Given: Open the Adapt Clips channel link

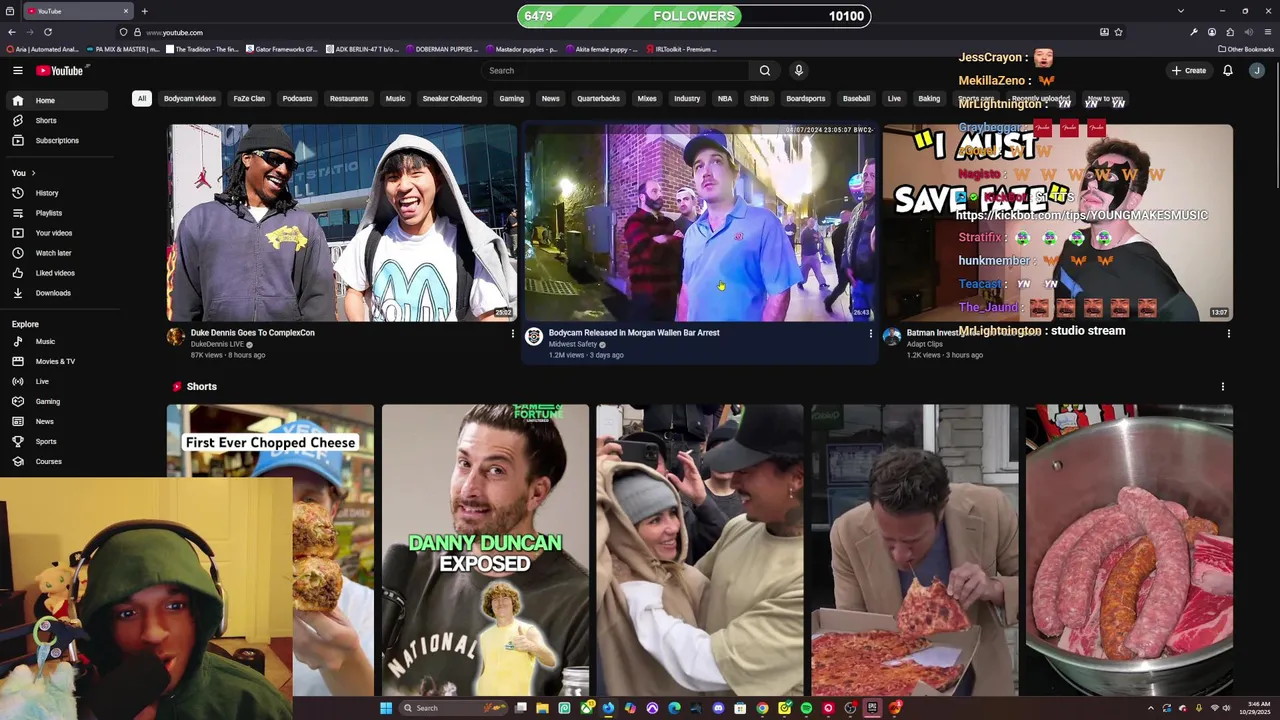Looking at the screenshot, I should (925, 344).
